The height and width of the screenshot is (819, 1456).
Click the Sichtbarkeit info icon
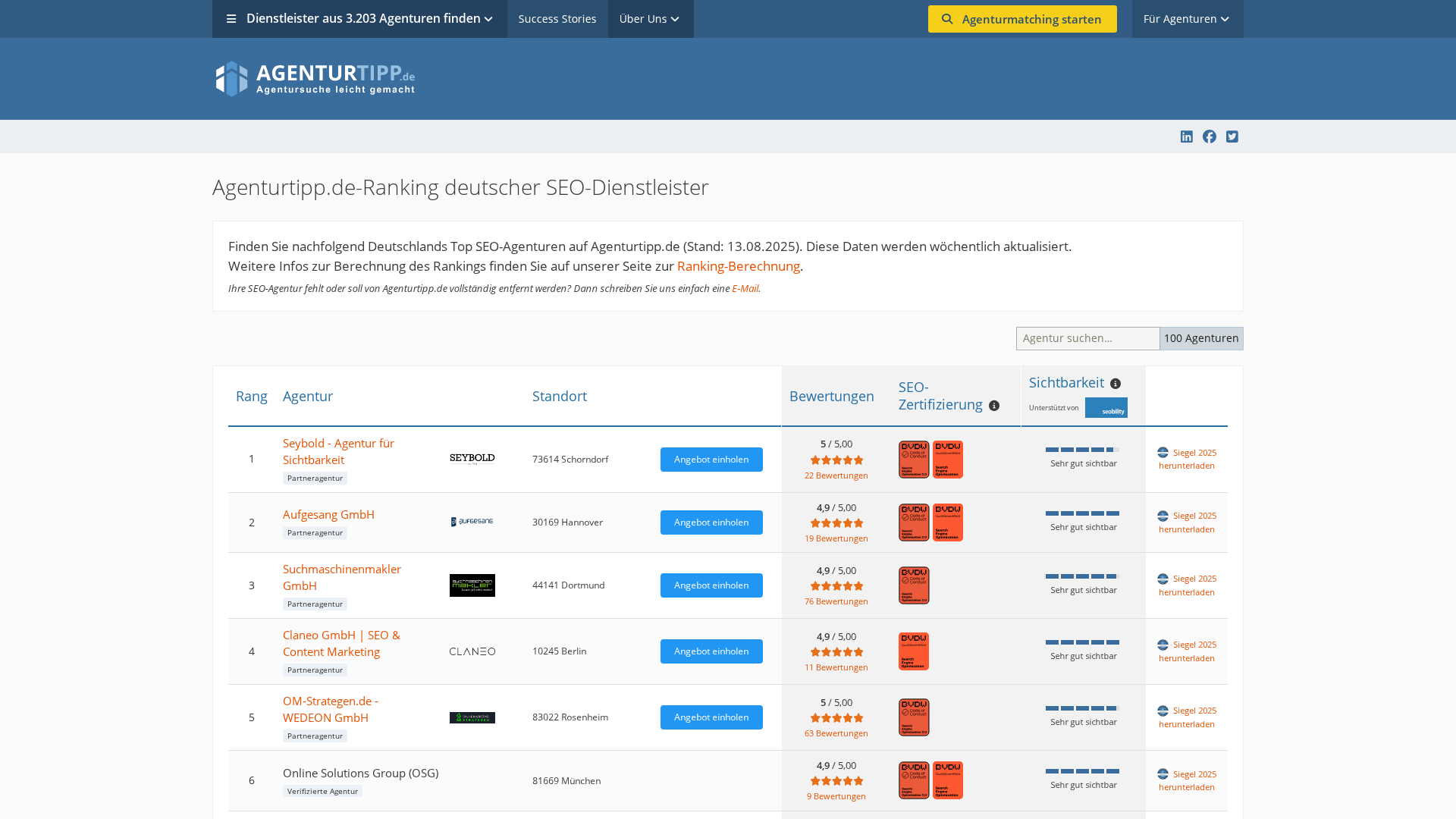click(1116, 384)
